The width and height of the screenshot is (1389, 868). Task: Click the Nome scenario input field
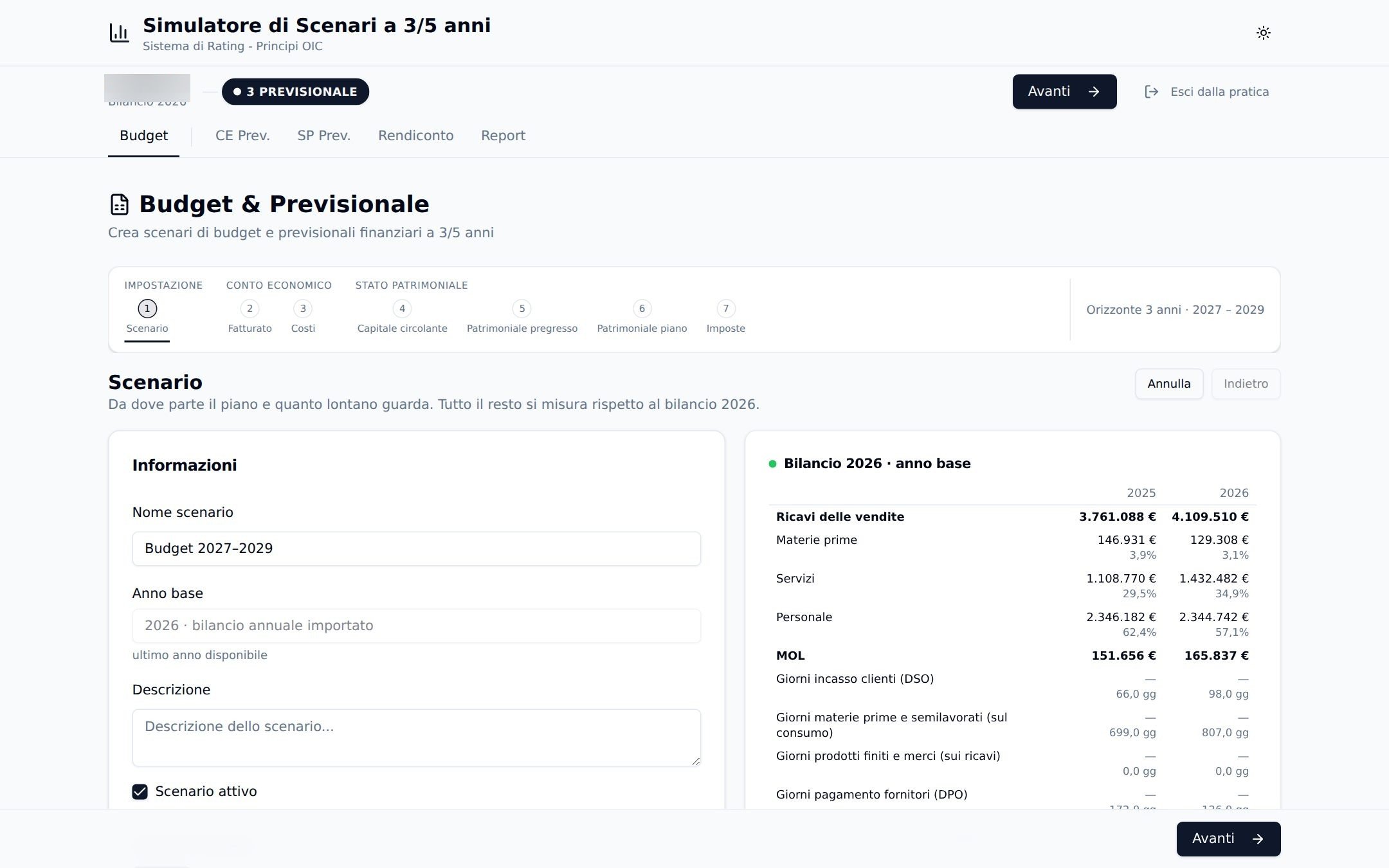point(416,548)
